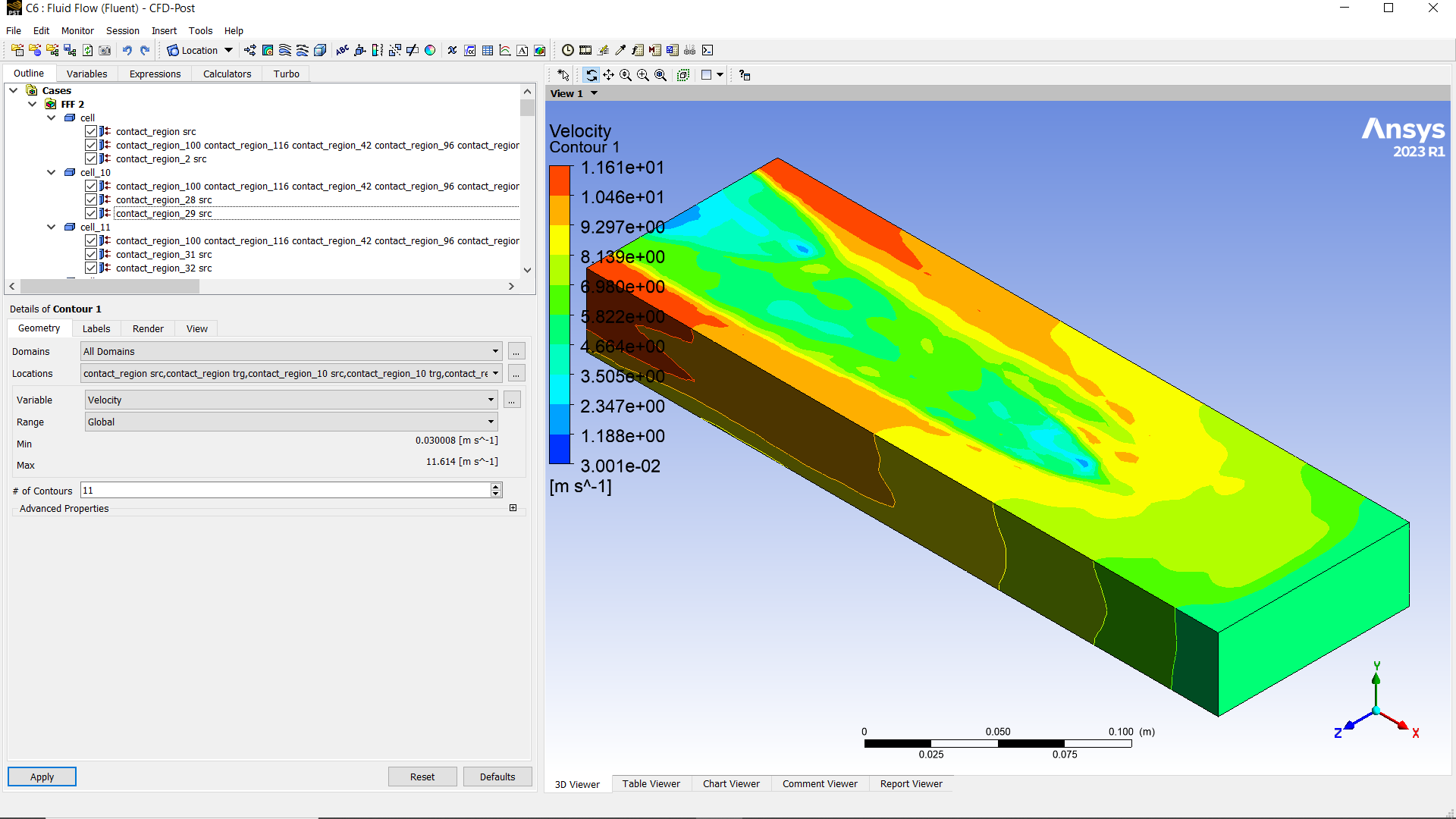Image resolution: width=1456 pixels, height=819 pixels.
Task: Toggle contact_region_28 src checkbox
Action: pyautogui.click(x=91, y=199)
